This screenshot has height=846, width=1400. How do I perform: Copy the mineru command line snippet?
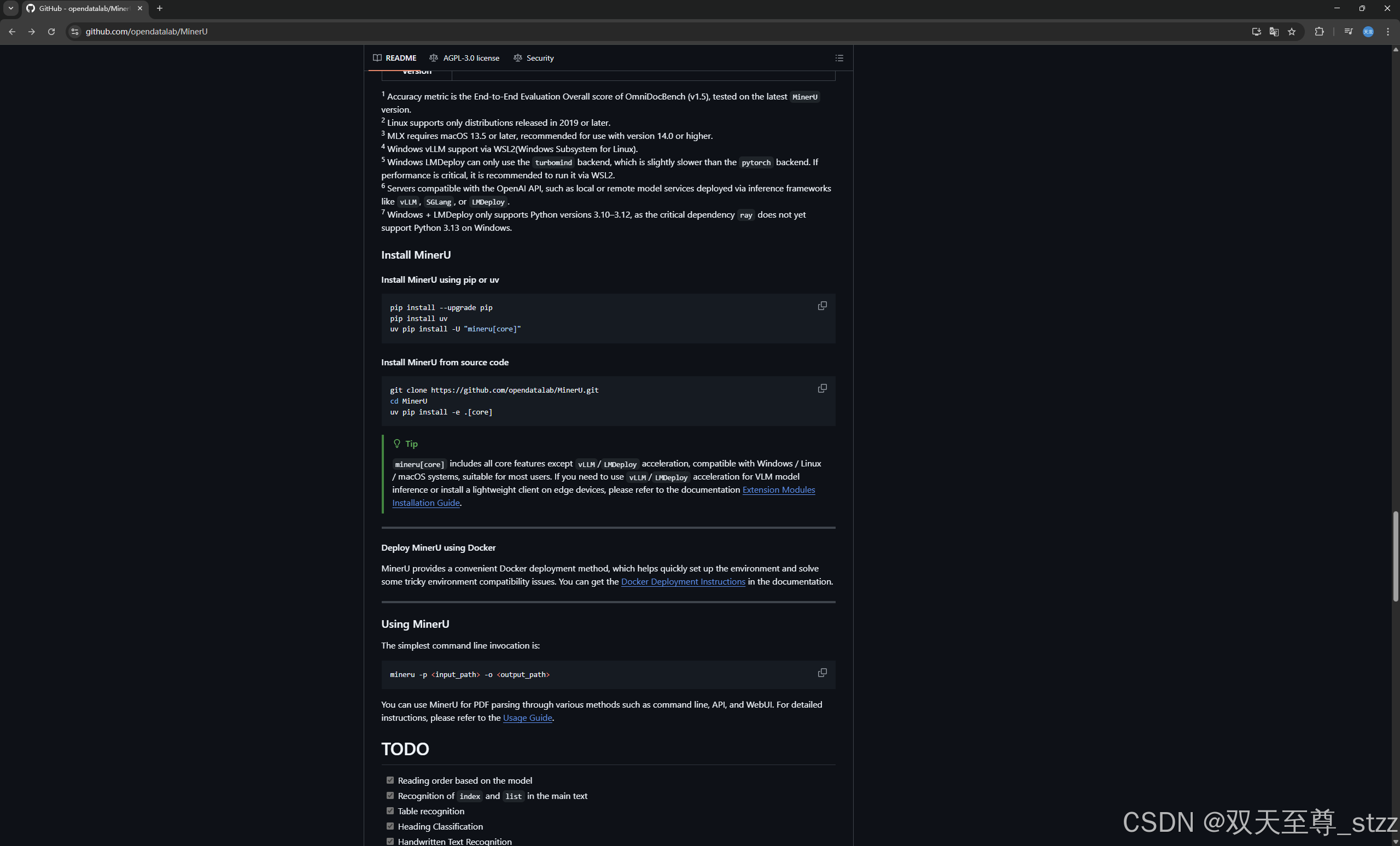coord(821,673)
